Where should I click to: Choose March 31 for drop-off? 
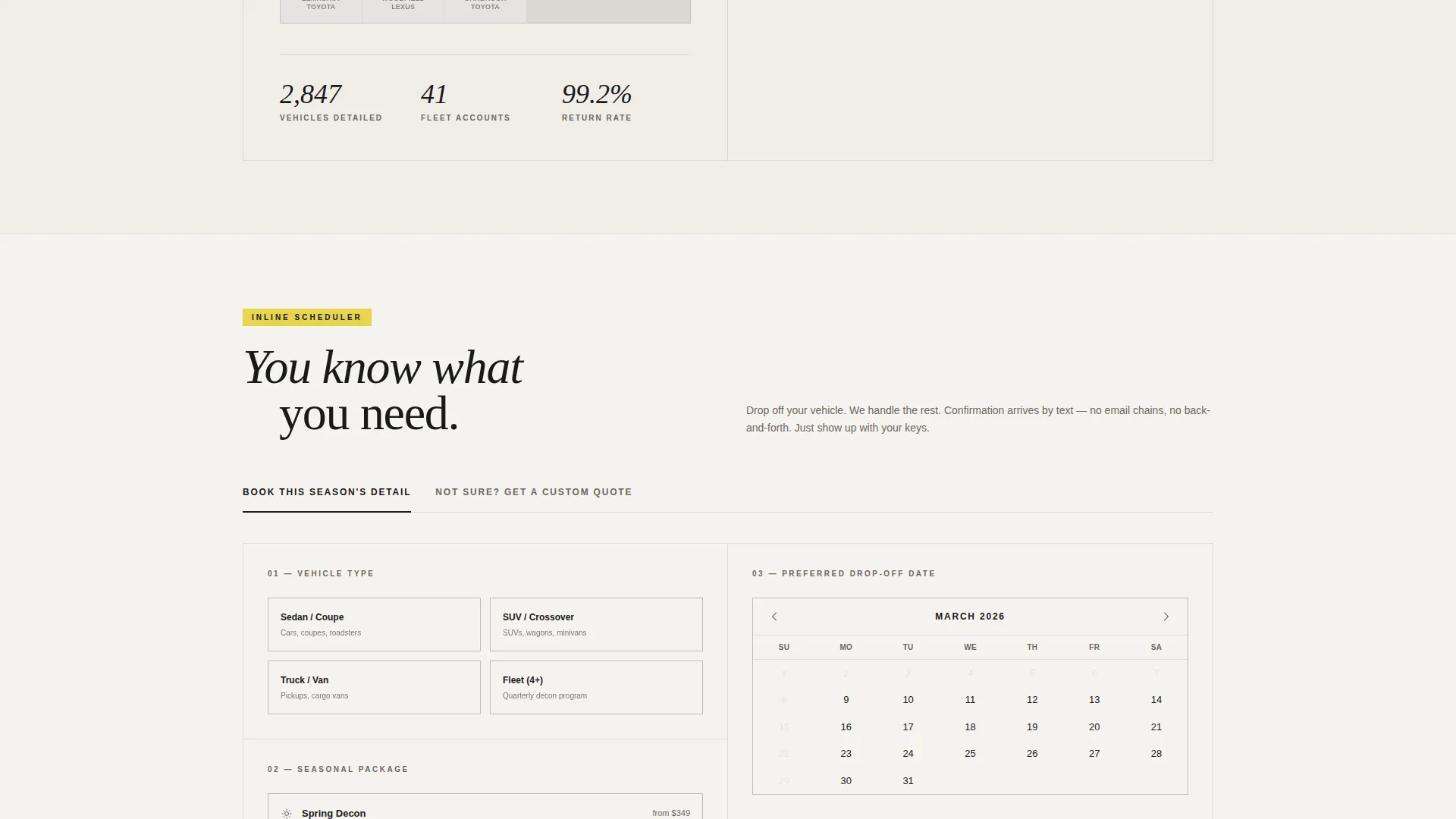point(908,781)
